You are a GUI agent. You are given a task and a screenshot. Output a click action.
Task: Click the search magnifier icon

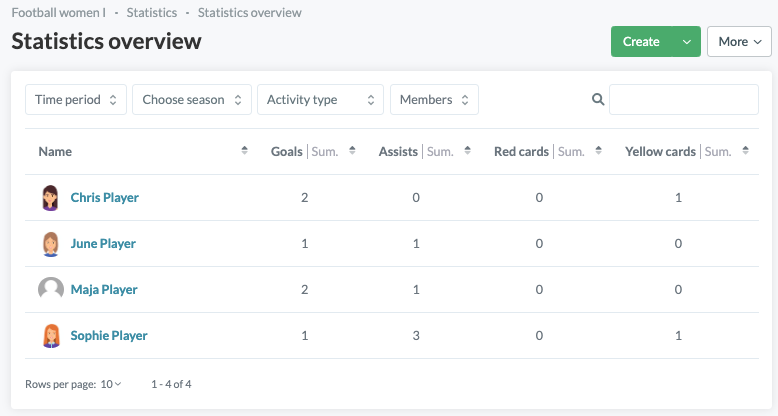[598, 99]
